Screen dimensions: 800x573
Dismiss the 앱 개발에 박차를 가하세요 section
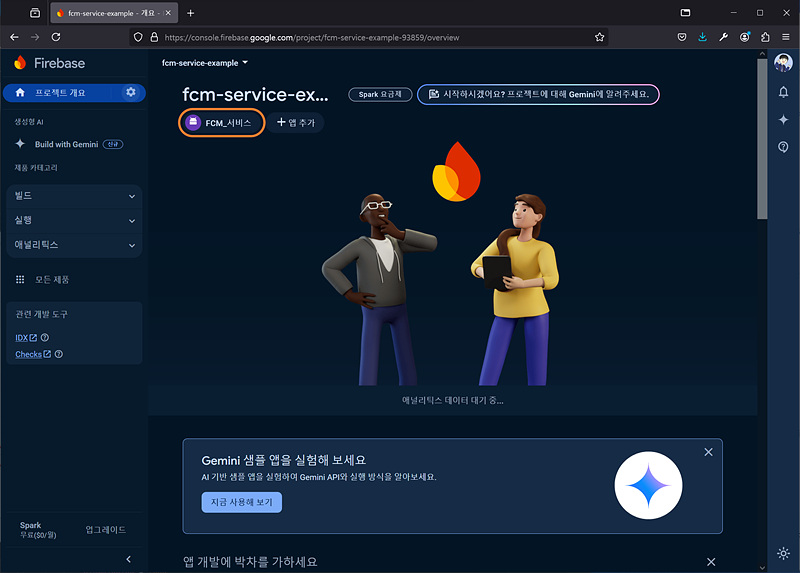click(x=711, y=562)
